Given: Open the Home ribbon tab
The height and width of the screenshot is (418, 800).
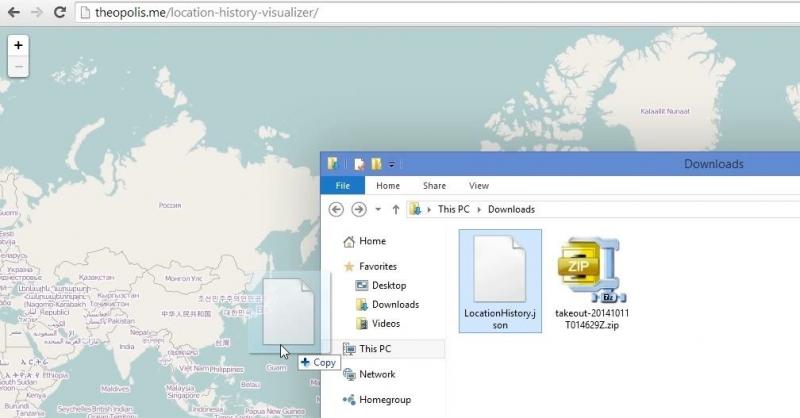Looking at the screenshot, I should pos(388,186).
